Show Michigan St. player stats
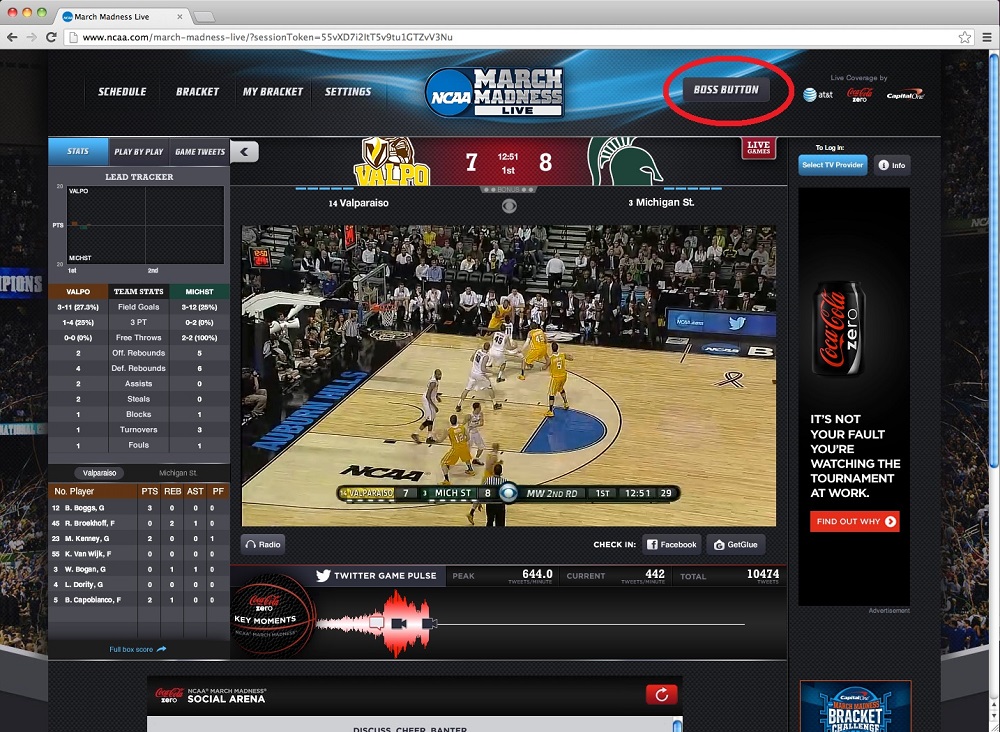The width and height of the screenshot is (1000, 732). 177,473
